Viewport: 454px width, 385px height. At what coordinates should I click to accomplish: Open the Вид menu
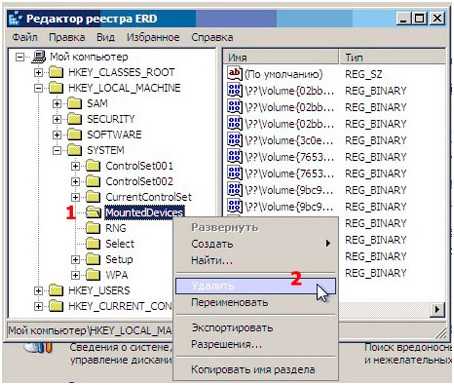105,37
